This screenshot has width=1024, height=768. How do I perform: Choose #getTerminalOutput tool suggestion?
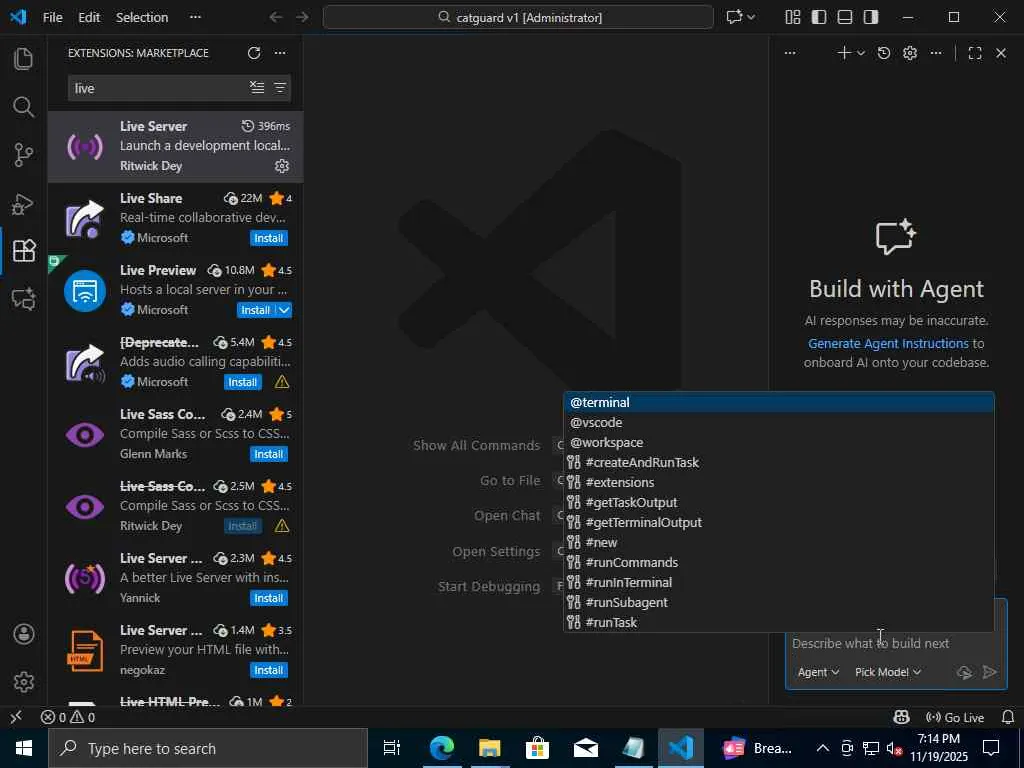(x=778, y=522)
